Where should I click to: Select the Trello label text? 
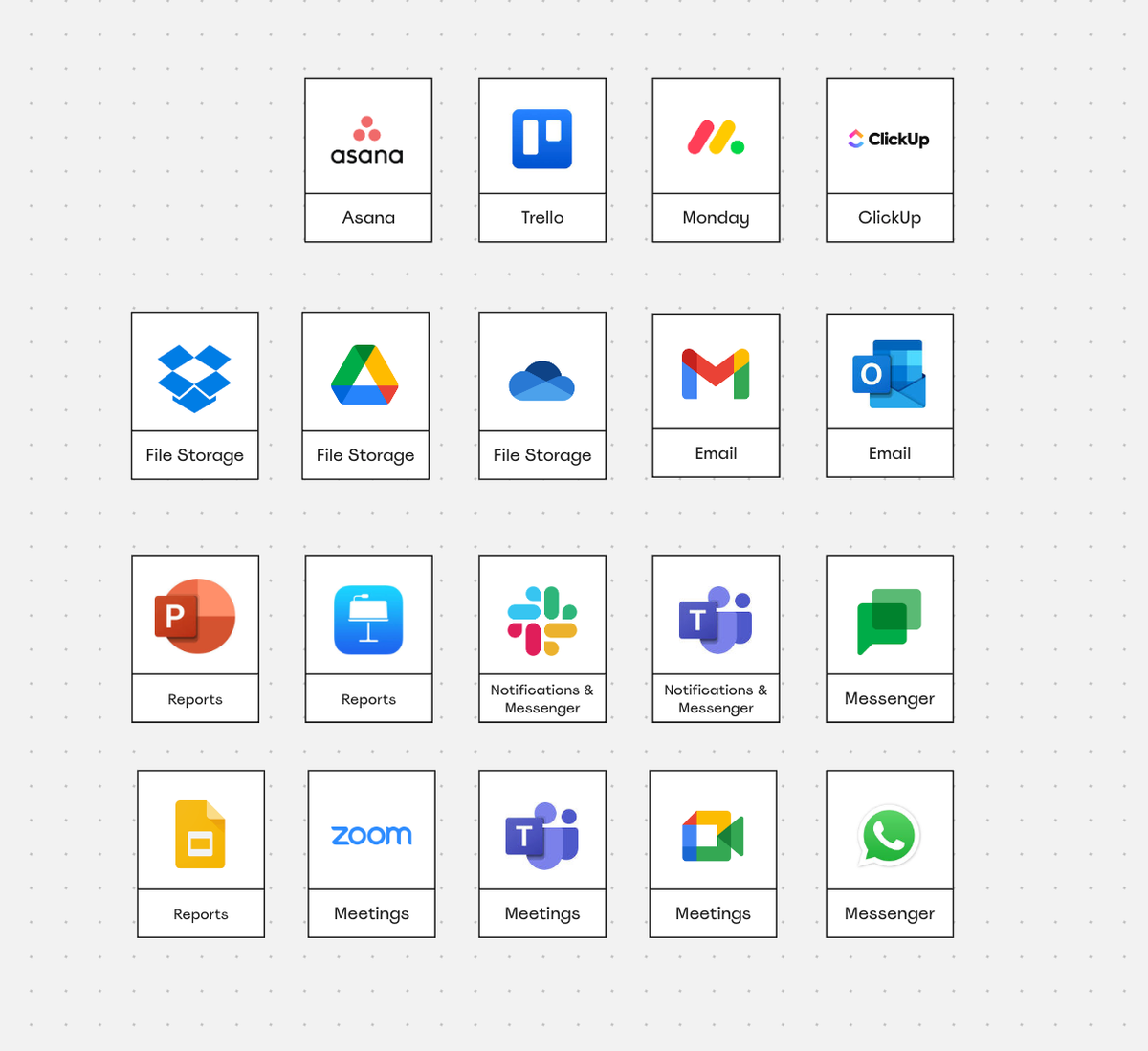[542, 218]
